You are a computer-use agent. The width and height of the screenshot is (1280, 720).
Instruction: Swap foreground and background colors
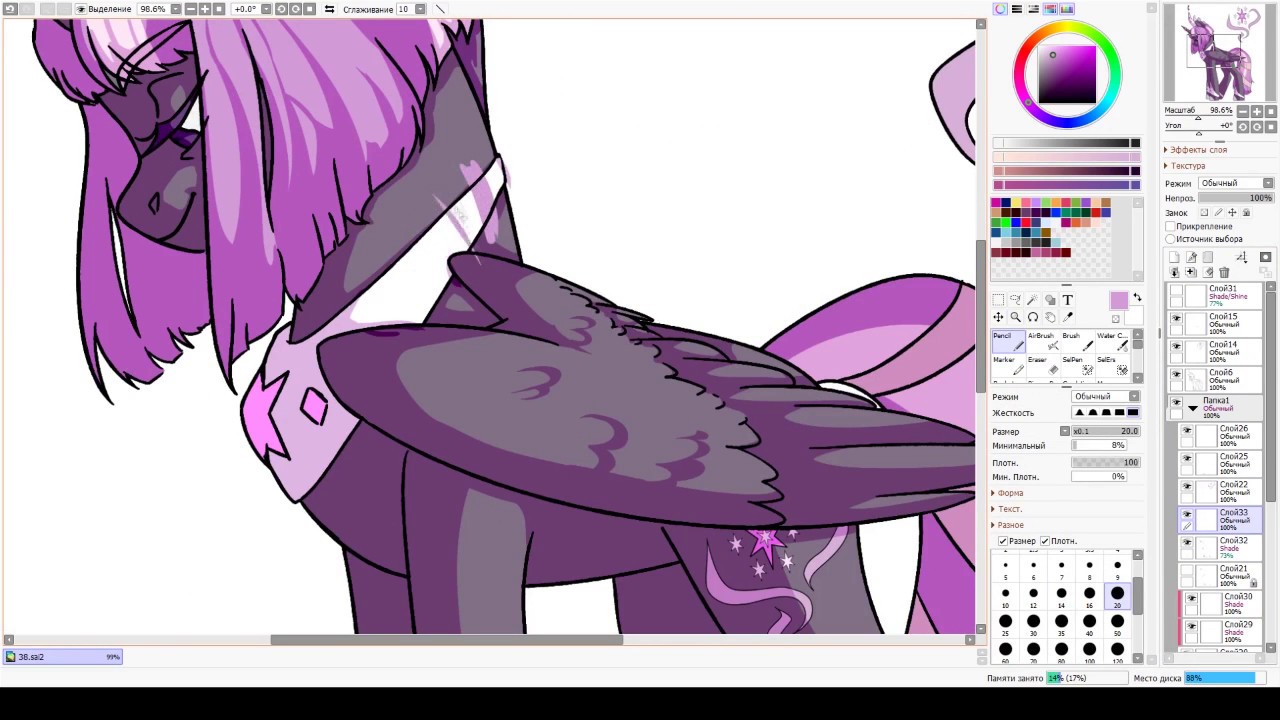(1137, 297)
